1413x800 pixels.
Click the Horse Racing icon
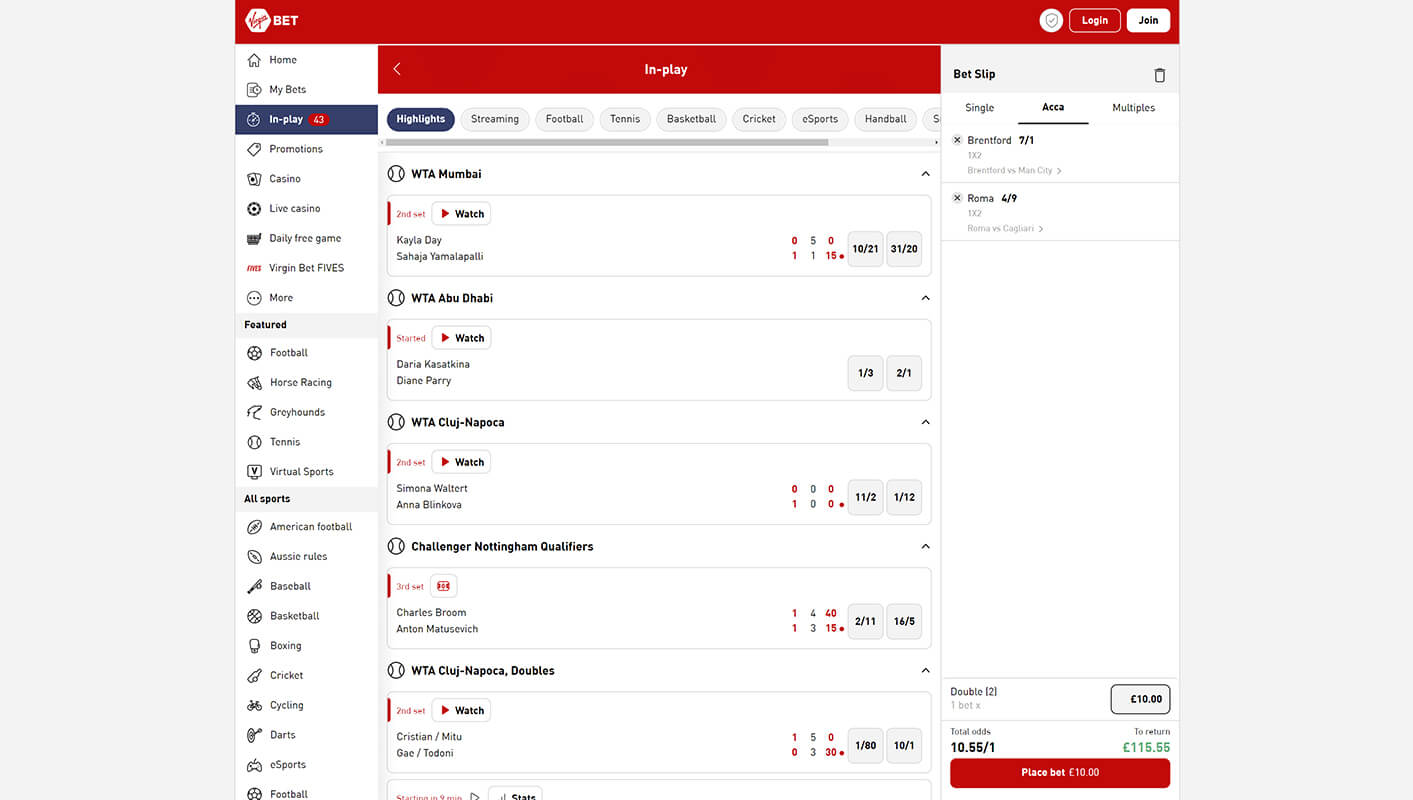[254, 383]
